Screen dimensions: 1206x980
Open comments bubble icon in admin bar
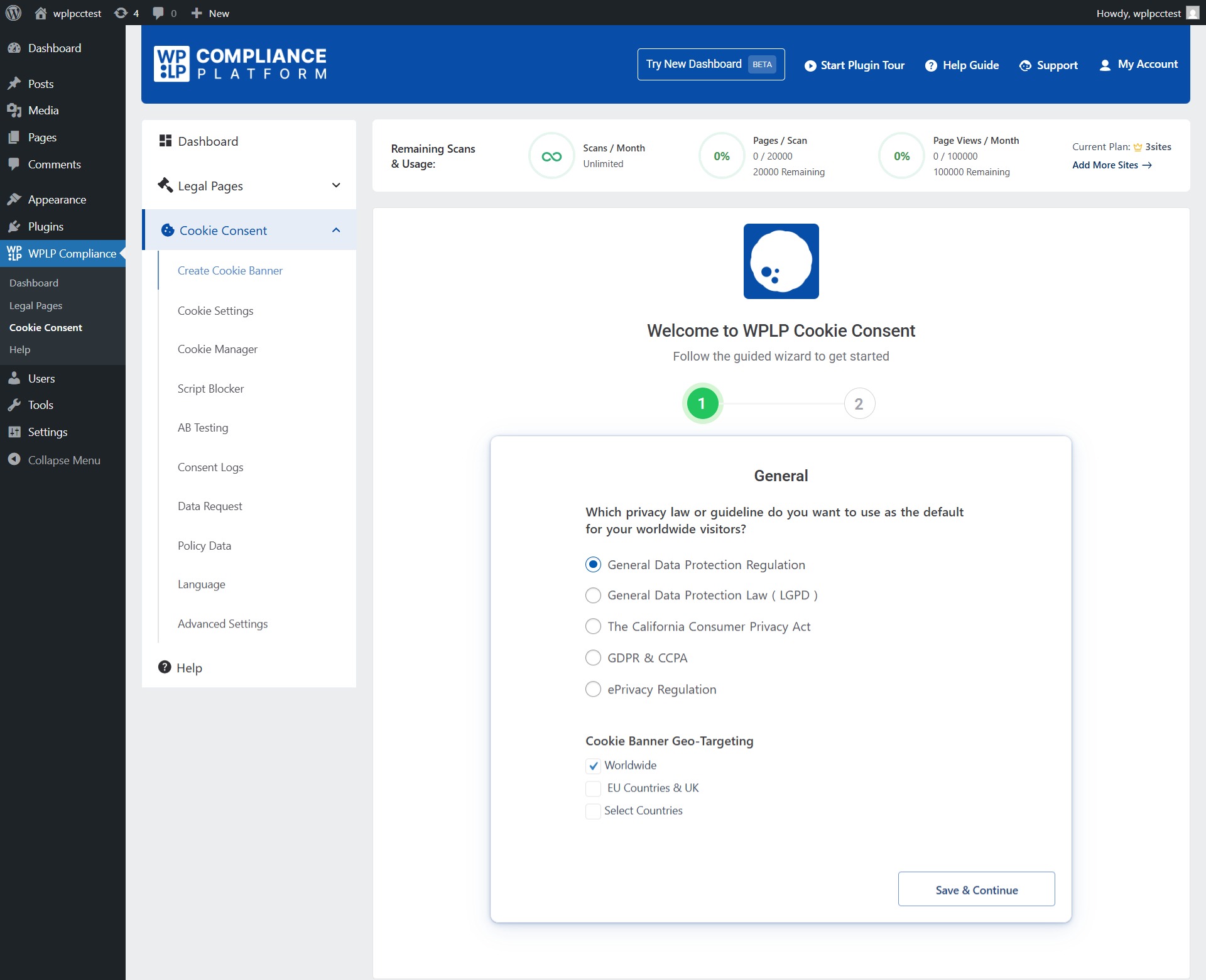(158, 13)
